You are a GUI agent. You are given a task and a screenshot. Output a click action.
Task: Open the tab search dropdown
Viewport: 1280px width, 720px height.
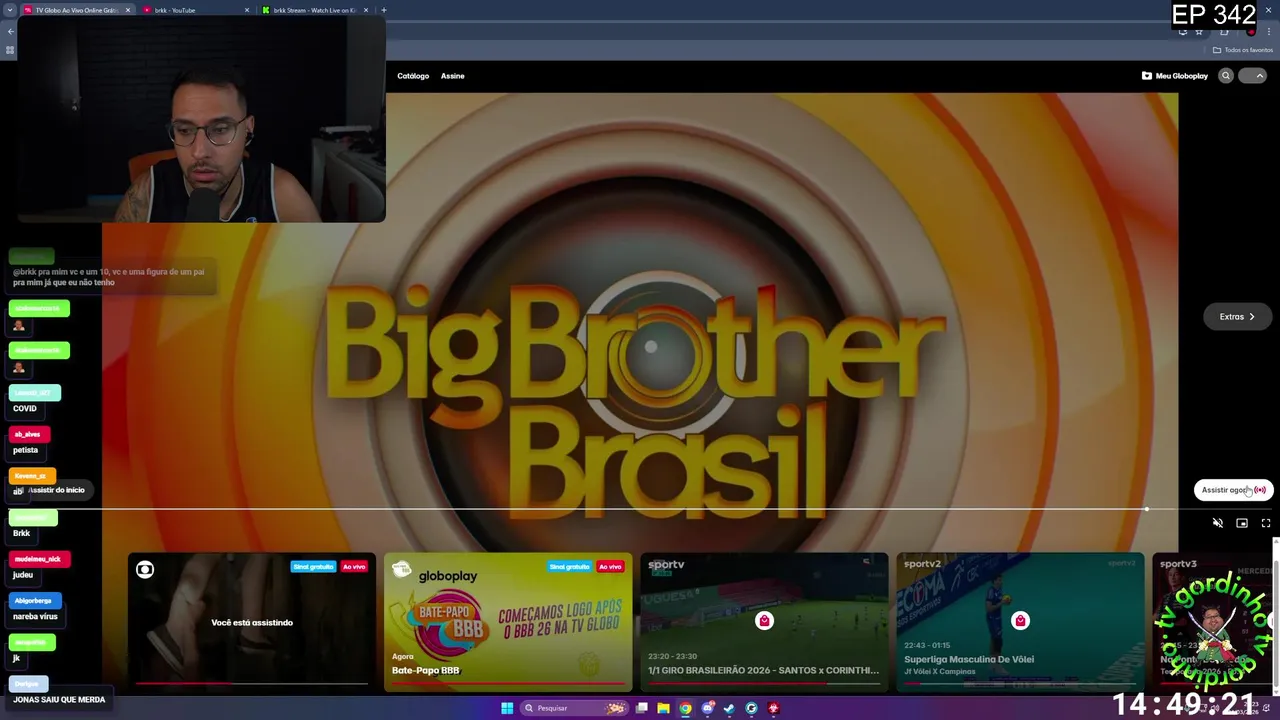10,10
